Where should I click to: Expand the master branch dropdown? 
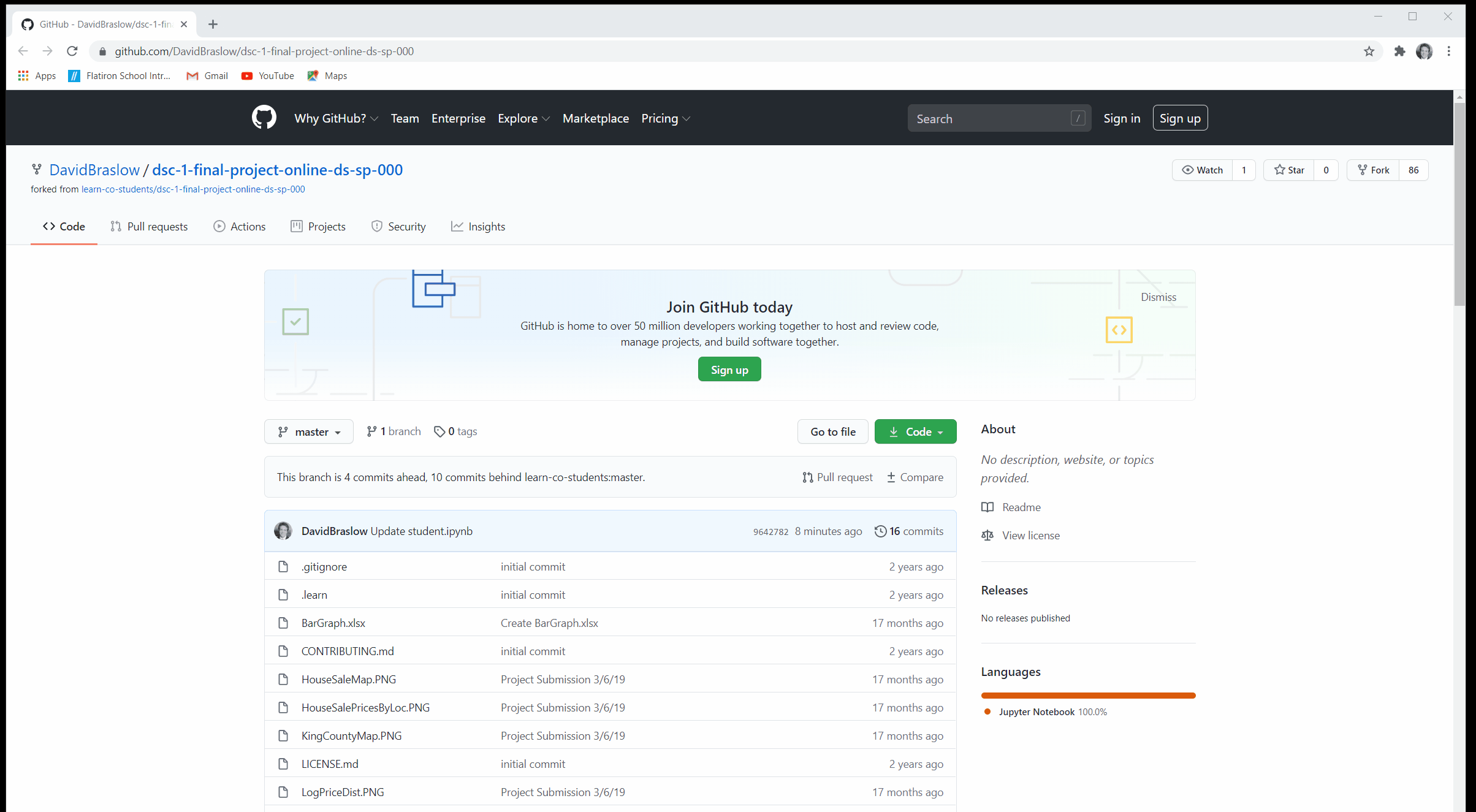pyautogui.click(x=308, y=431)
